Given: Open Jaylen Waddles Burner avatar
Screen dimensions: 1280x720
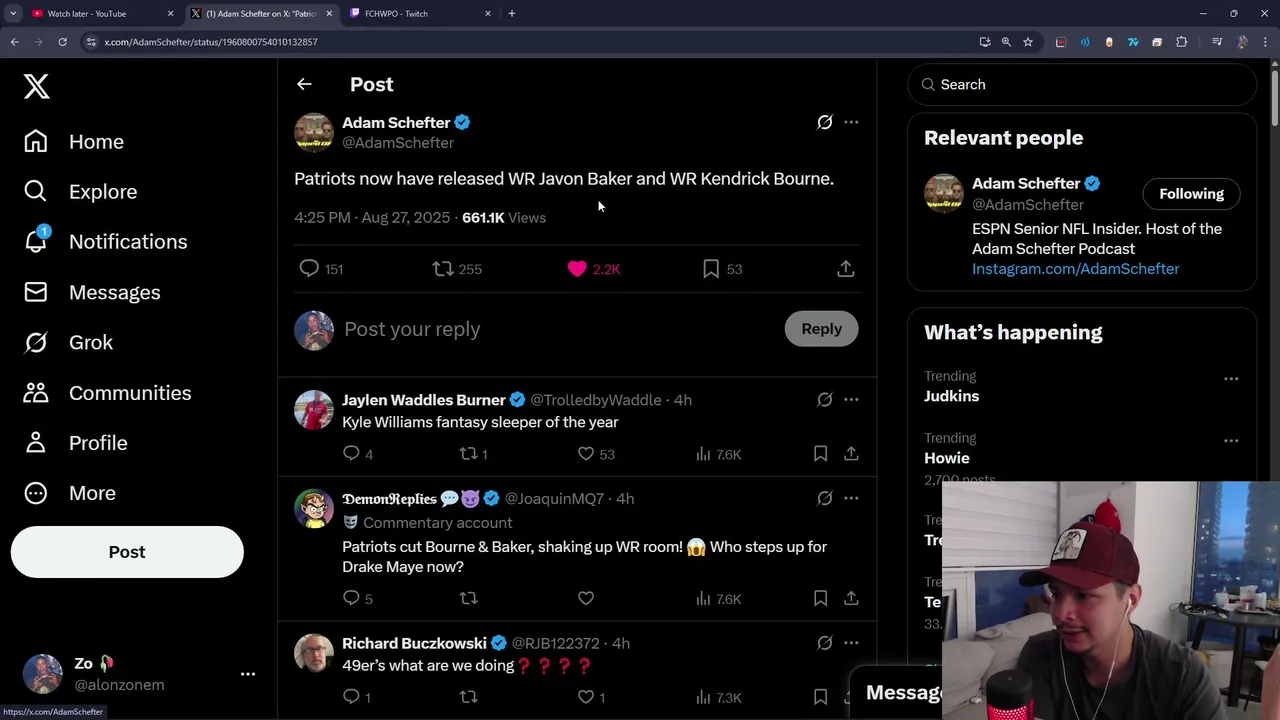Looking at the screenshot, I should (313, 410).
